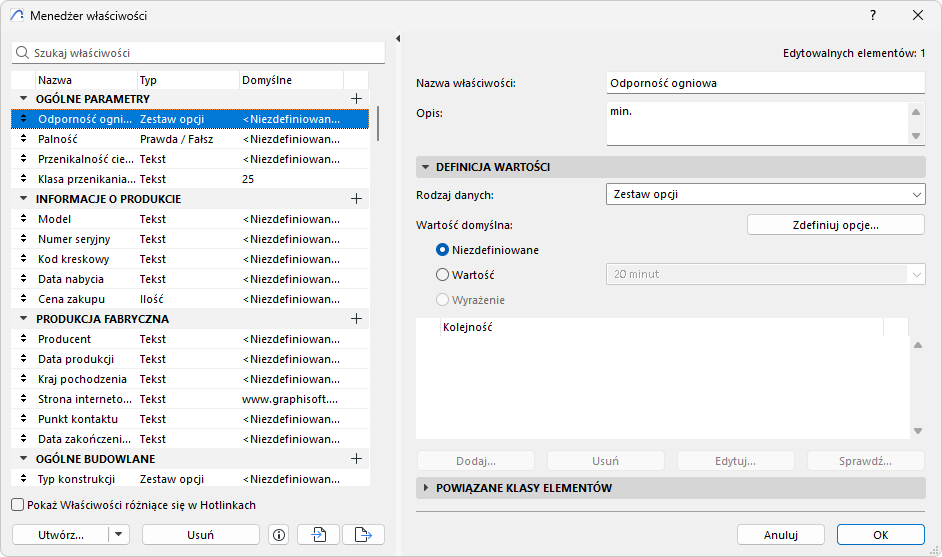The height and width of the screenshot is (557, 942).
Task: Click the info icon button
Action: [279, 535]
